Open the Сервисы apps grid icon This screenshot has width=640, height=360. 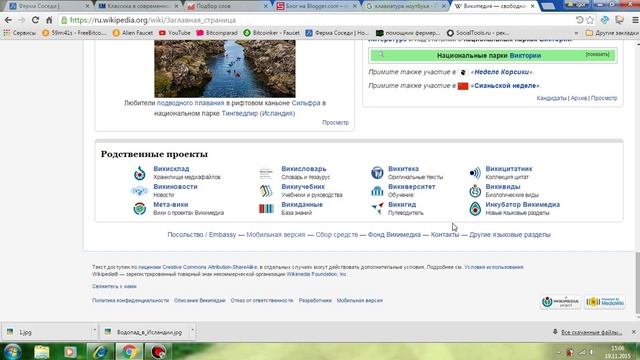(x=7, y=33)
